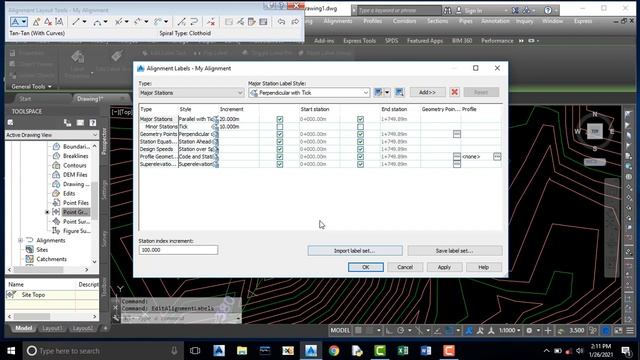Click the pick-from-drawing style icon beside Add
Screen dimensions: 640x360
coord(399,92)
